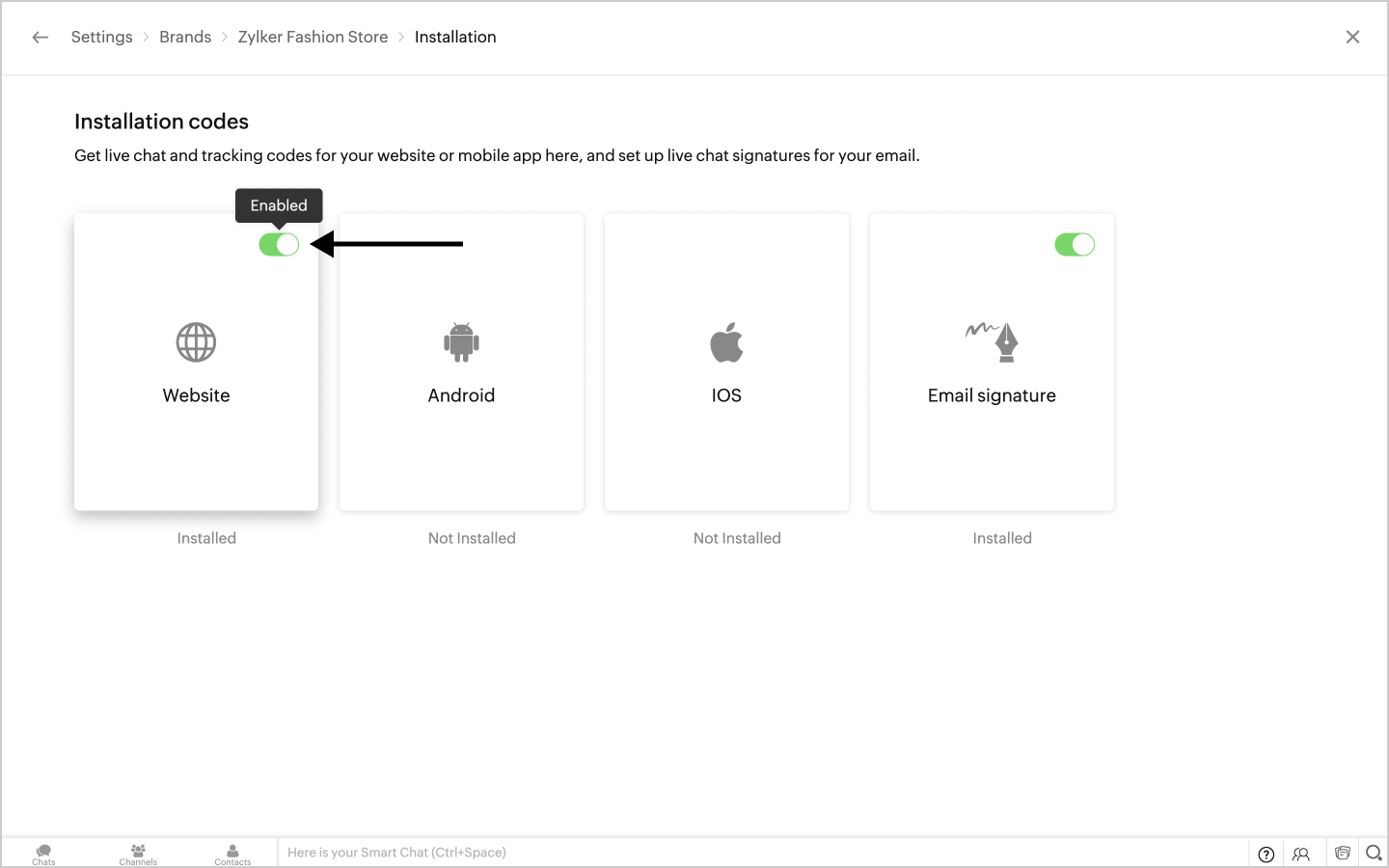Image resolution: width=1389 pixels, height=868 pixels.
Task: Click the chat windows icon in the status bar
Action: click(x=1342, y=853)
